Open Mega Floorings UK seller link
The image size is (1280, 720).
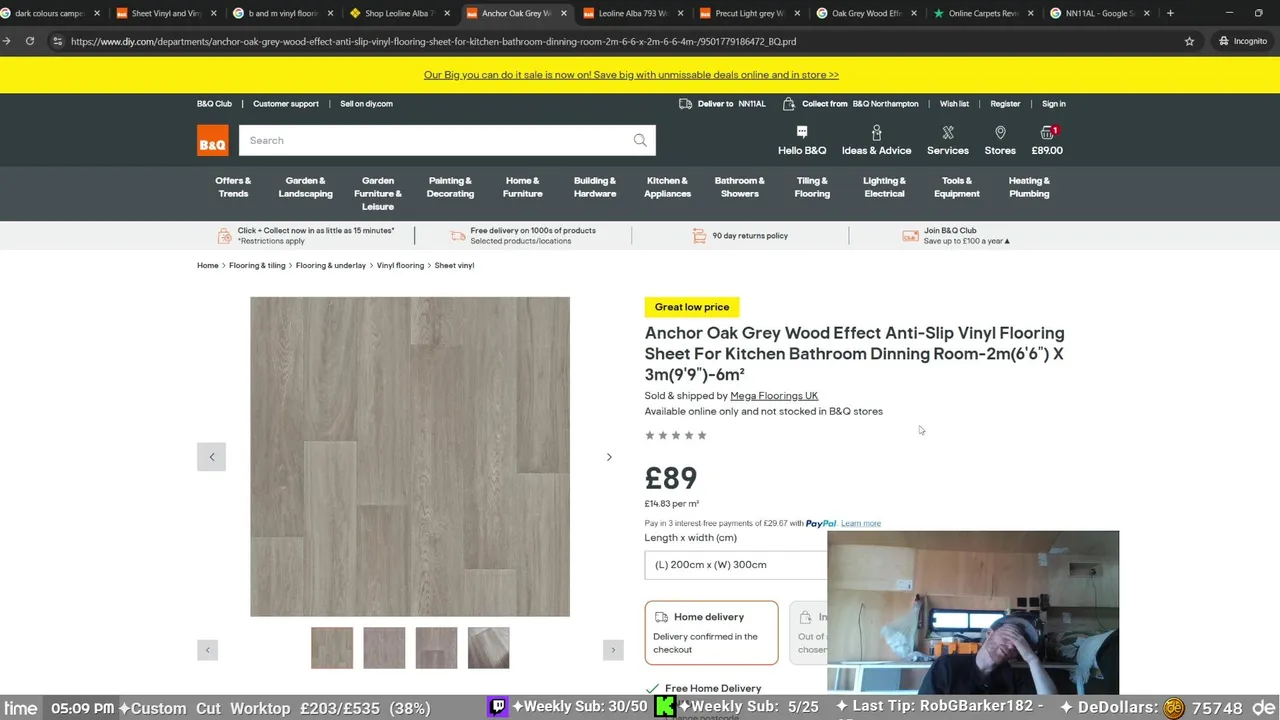point(774,396)
